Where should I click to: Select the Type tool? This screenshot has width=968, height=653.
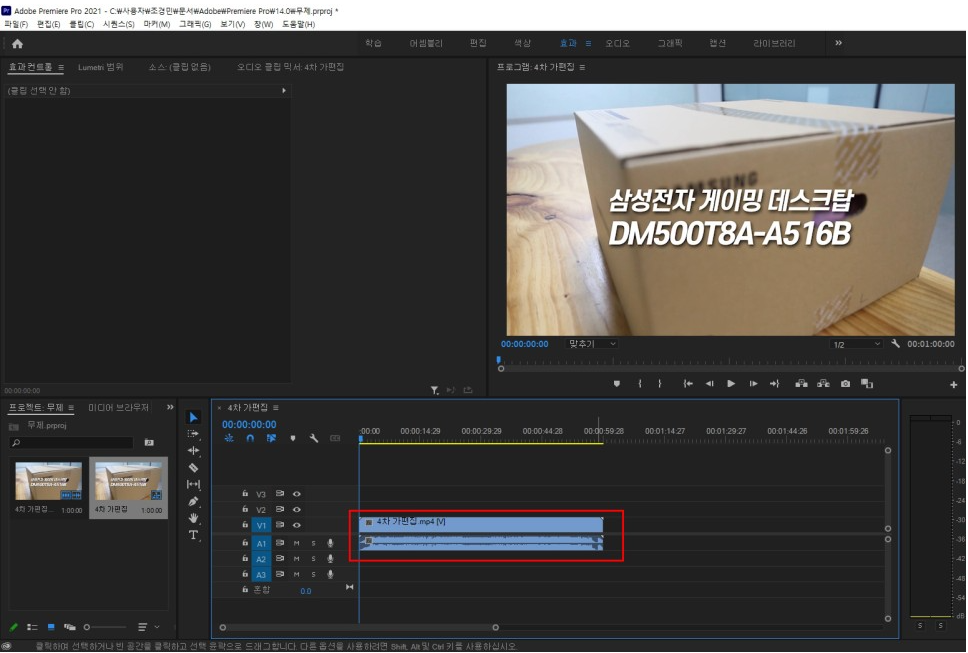(193, 534)
